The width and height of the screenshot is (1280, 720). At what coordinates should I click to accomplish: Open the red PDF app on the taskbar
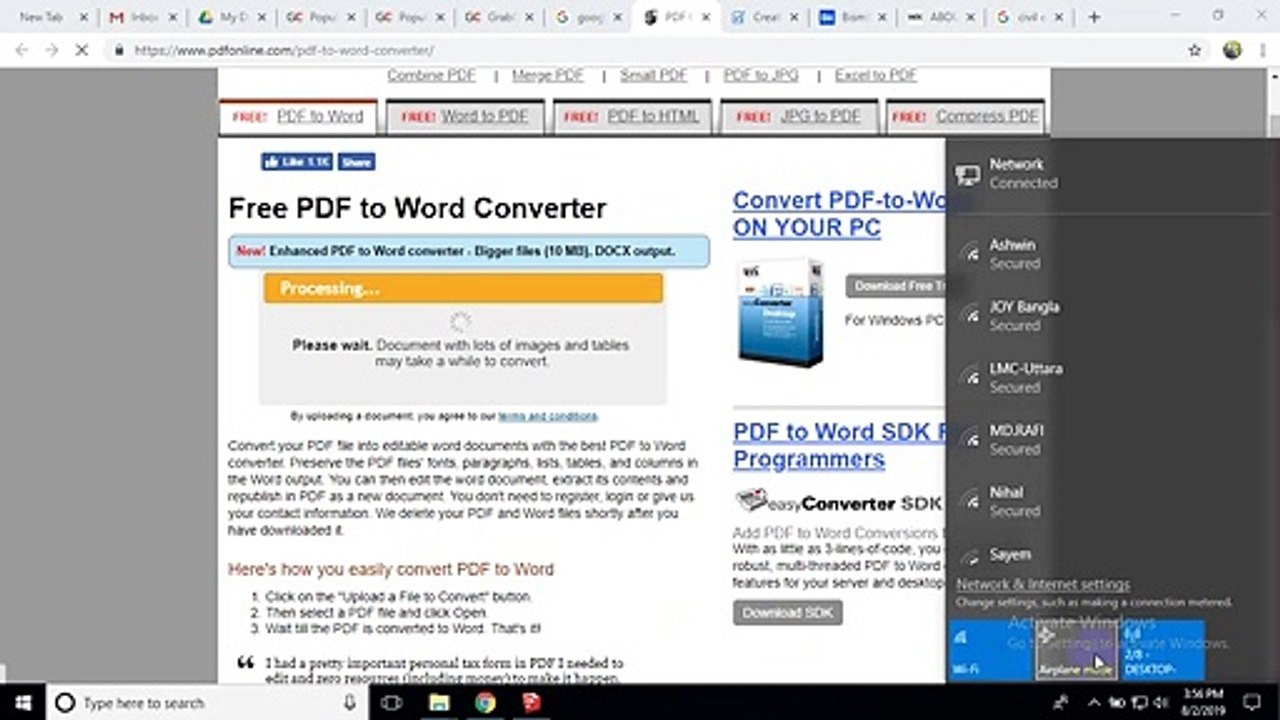click(x=532, y=703)
